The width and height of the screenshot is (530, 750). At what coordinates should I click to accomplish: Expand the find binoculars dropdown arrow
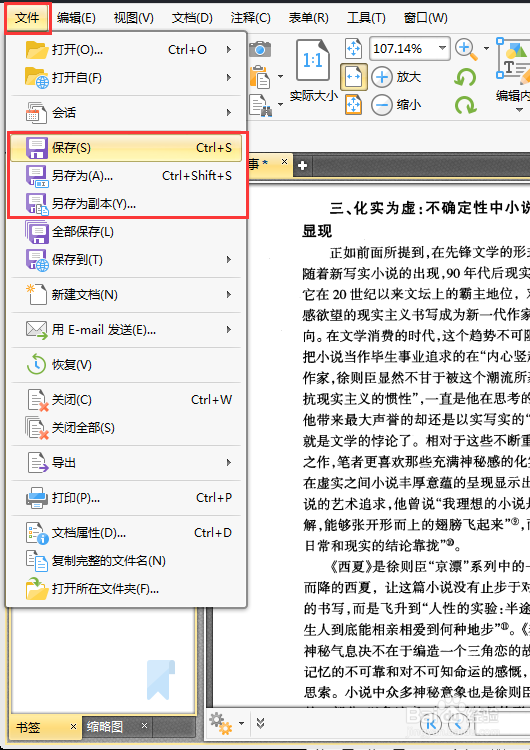pos(280,104)
